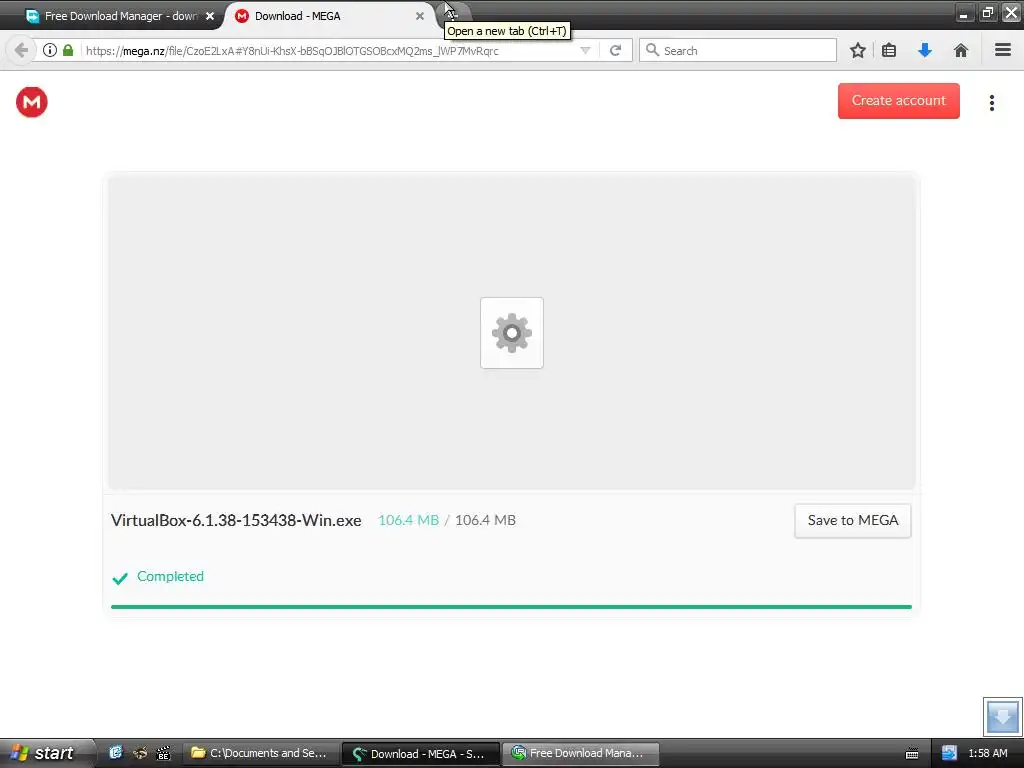Click the VirtualBox-6.1.38-153438-Win.exe file name

(x=236, y=520)
